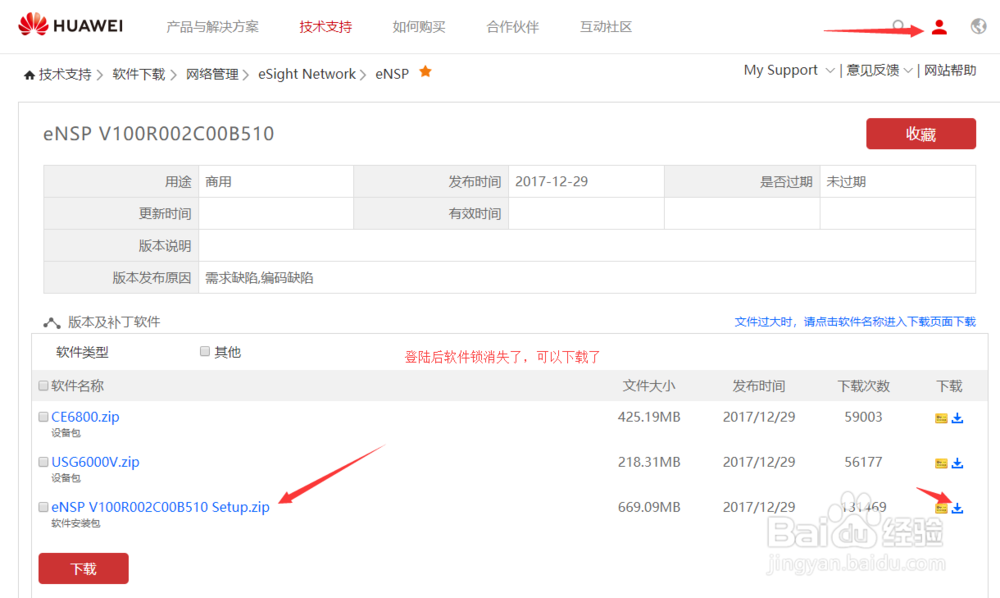Screen dimensions: 1000x598
Task: Click the 需求缺陷,编码缺陷 reason text
Action: pos(259,277)
